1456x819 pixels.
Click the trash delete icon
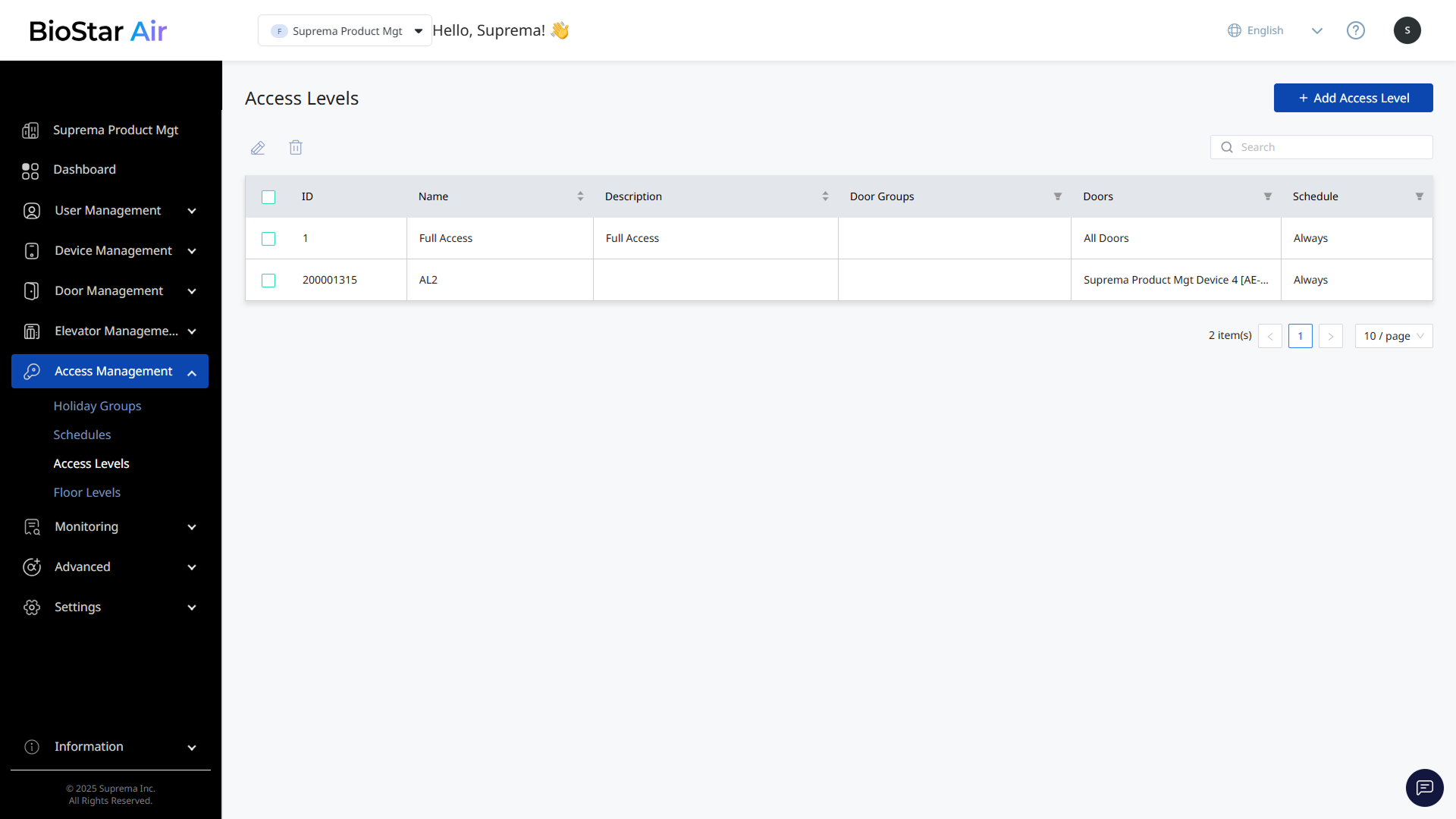coord(296,148)
